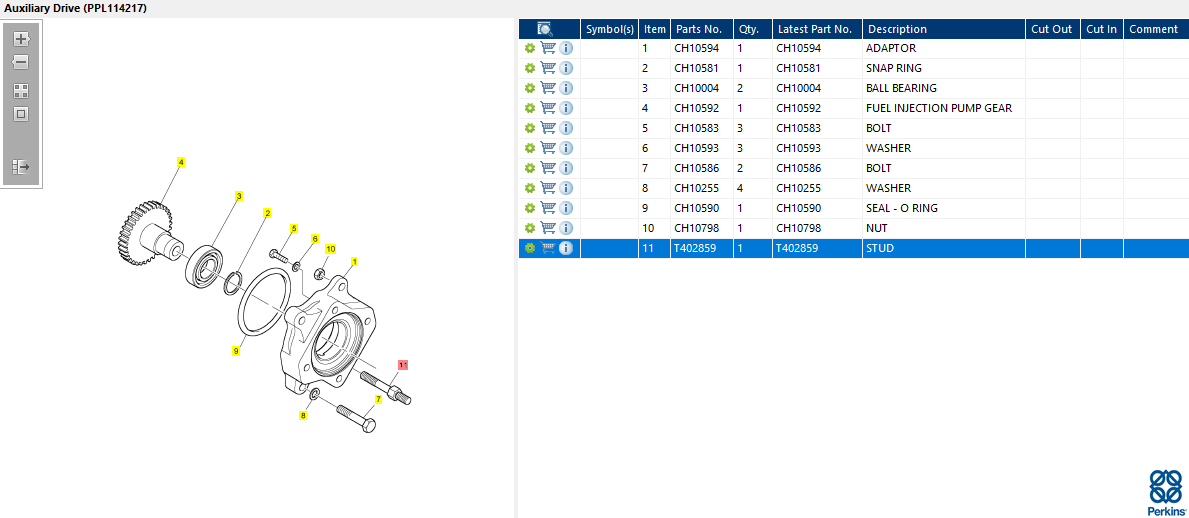Open info for BALL BEARING row
Image resolution: width=1189 pixels, height=518 pixels.
566,88
